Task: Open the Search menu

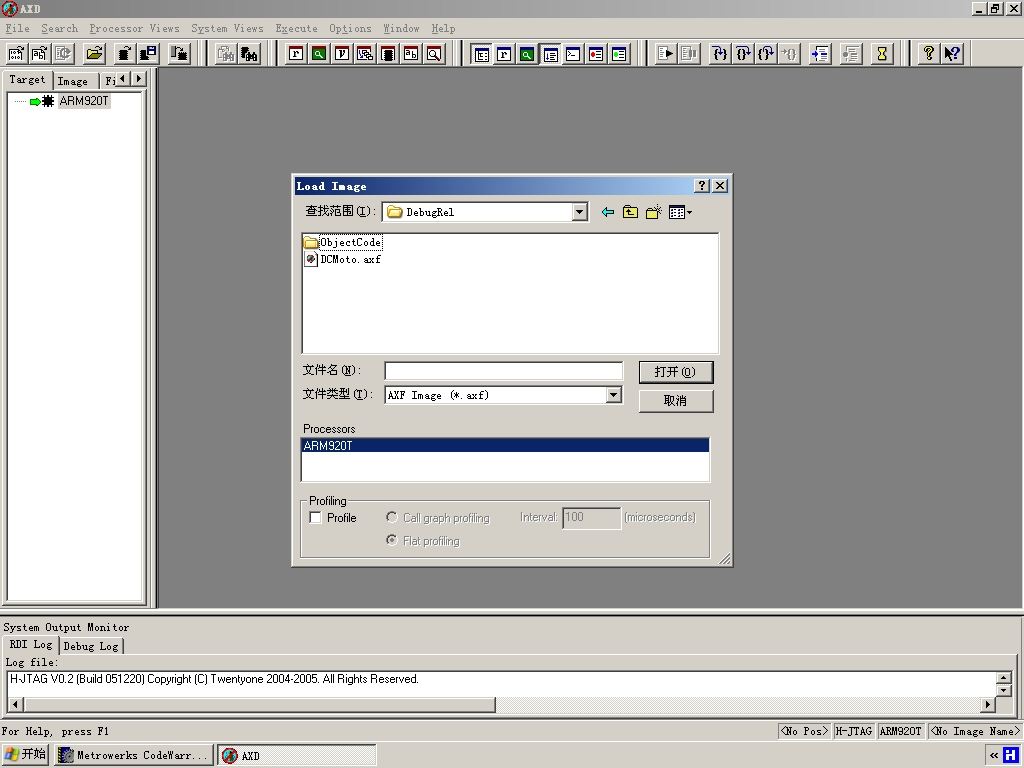Action: click(59, 29)
